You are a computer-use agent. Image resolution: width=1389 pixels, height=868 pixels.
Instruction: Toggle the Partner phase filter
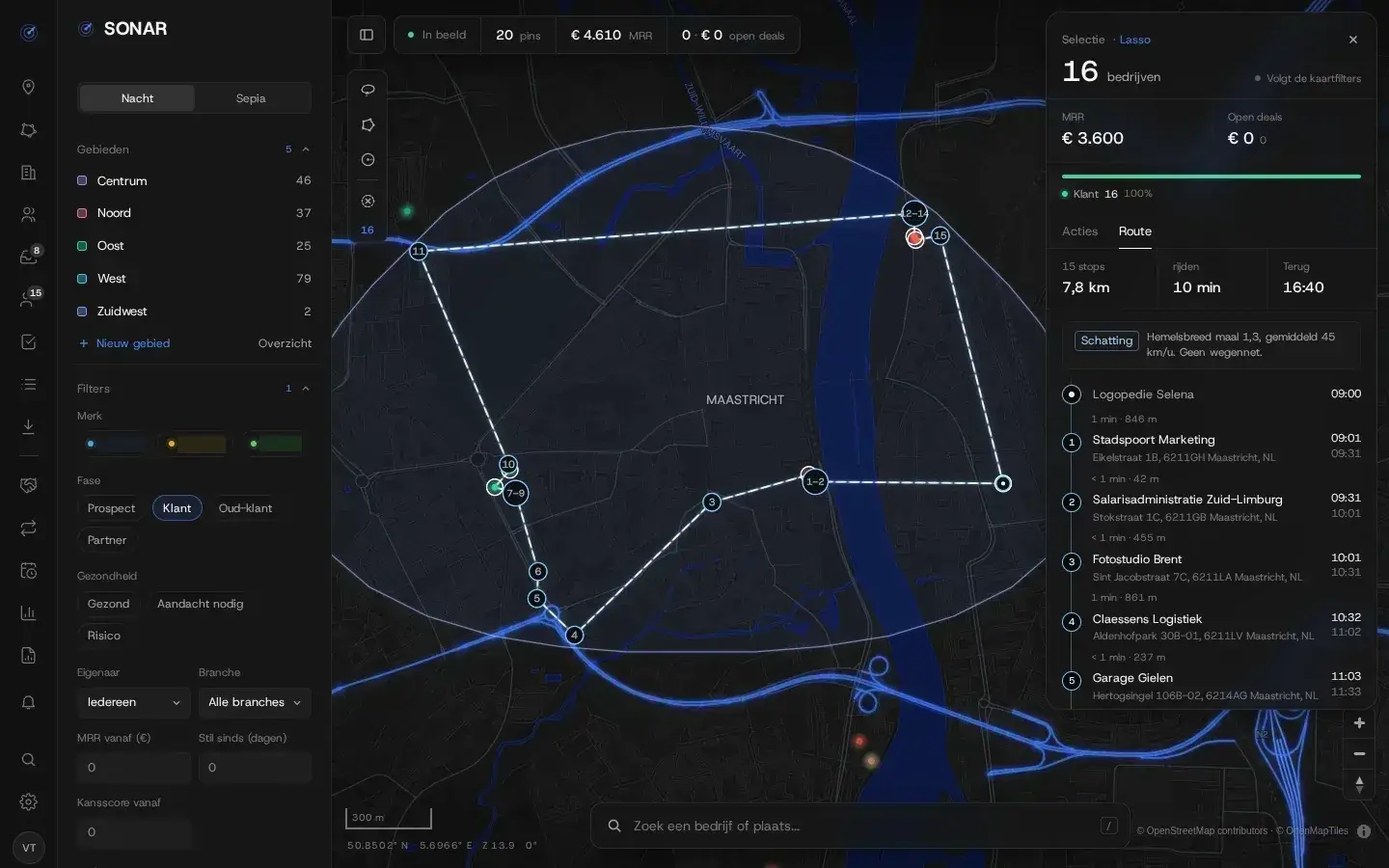click(107, 540)
